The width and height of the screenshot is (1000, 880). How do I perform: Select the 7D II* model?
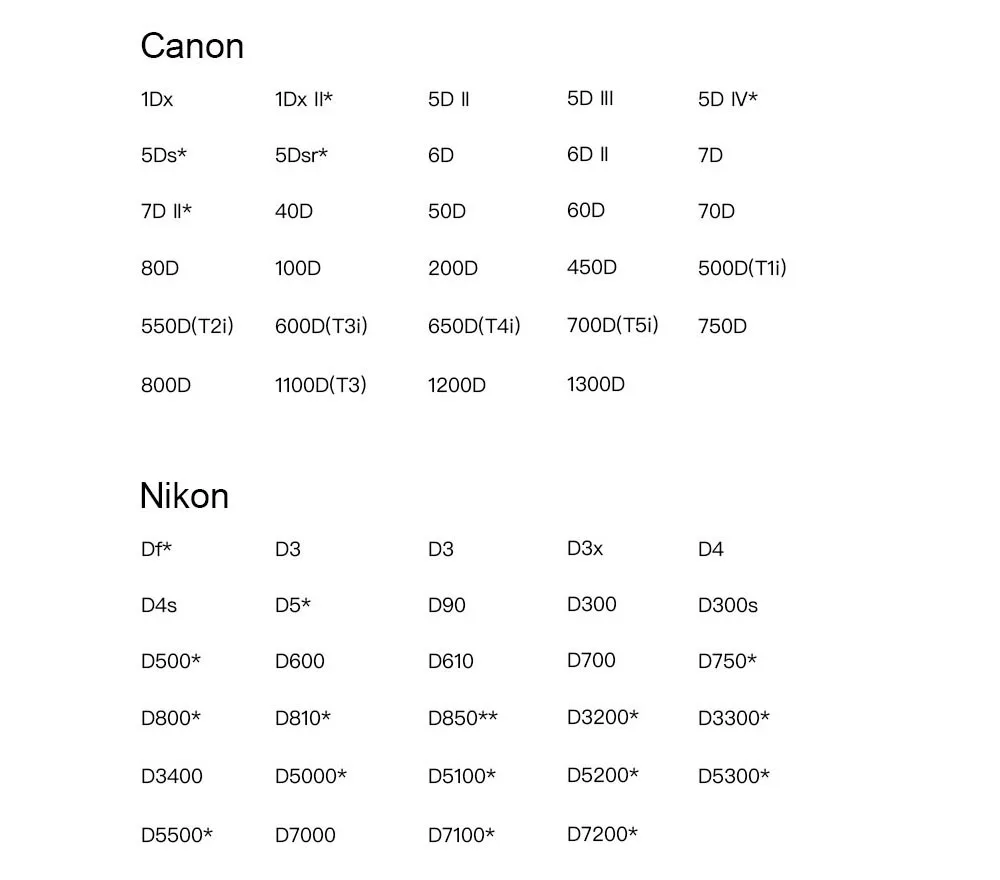coord(166,211)
